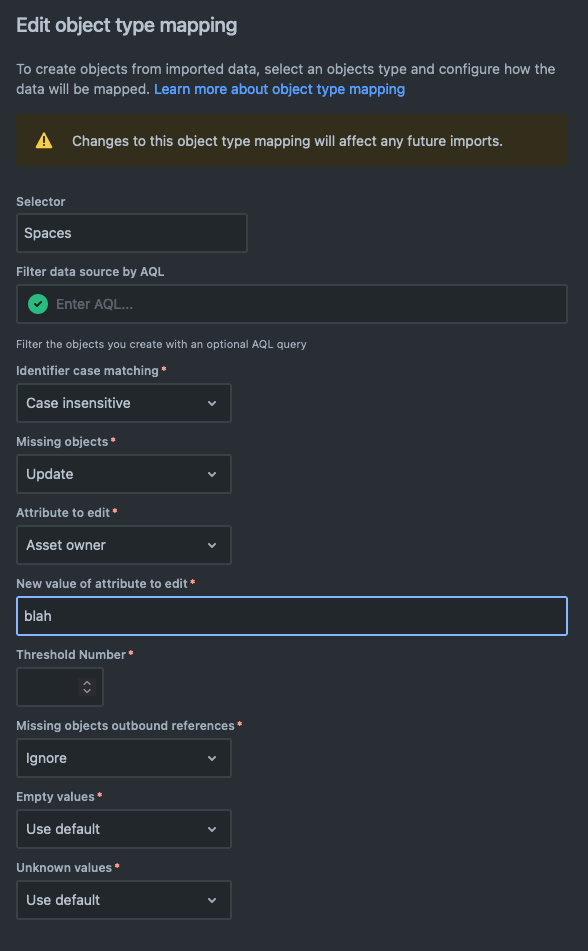Click the Identifier case matching chevron icon
588x951 pixels.
tap(212, 402)
